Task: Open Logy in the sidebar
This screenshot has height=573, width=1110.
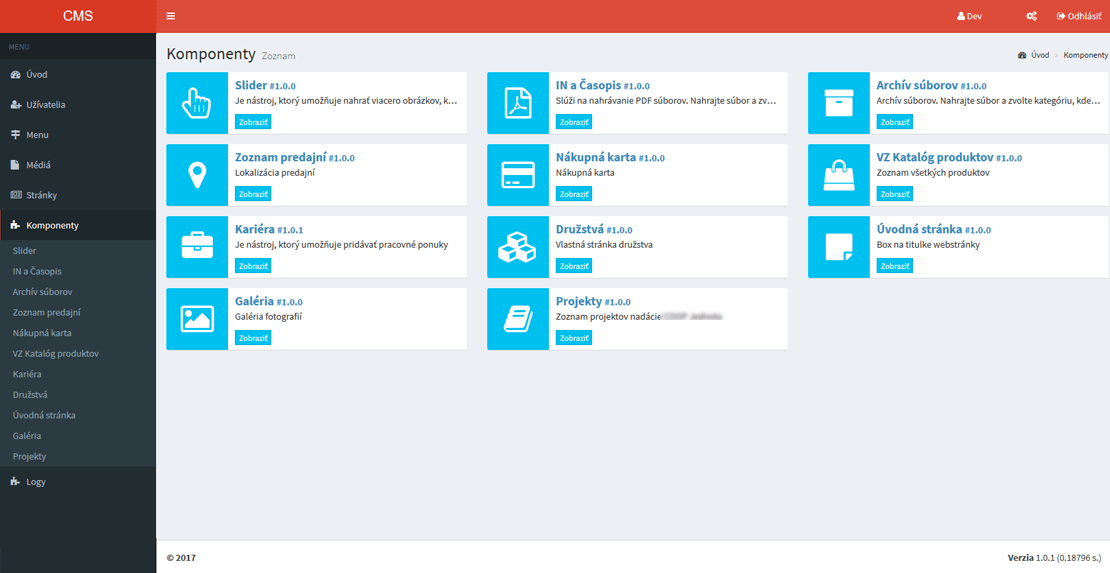Action: (78, 482)
